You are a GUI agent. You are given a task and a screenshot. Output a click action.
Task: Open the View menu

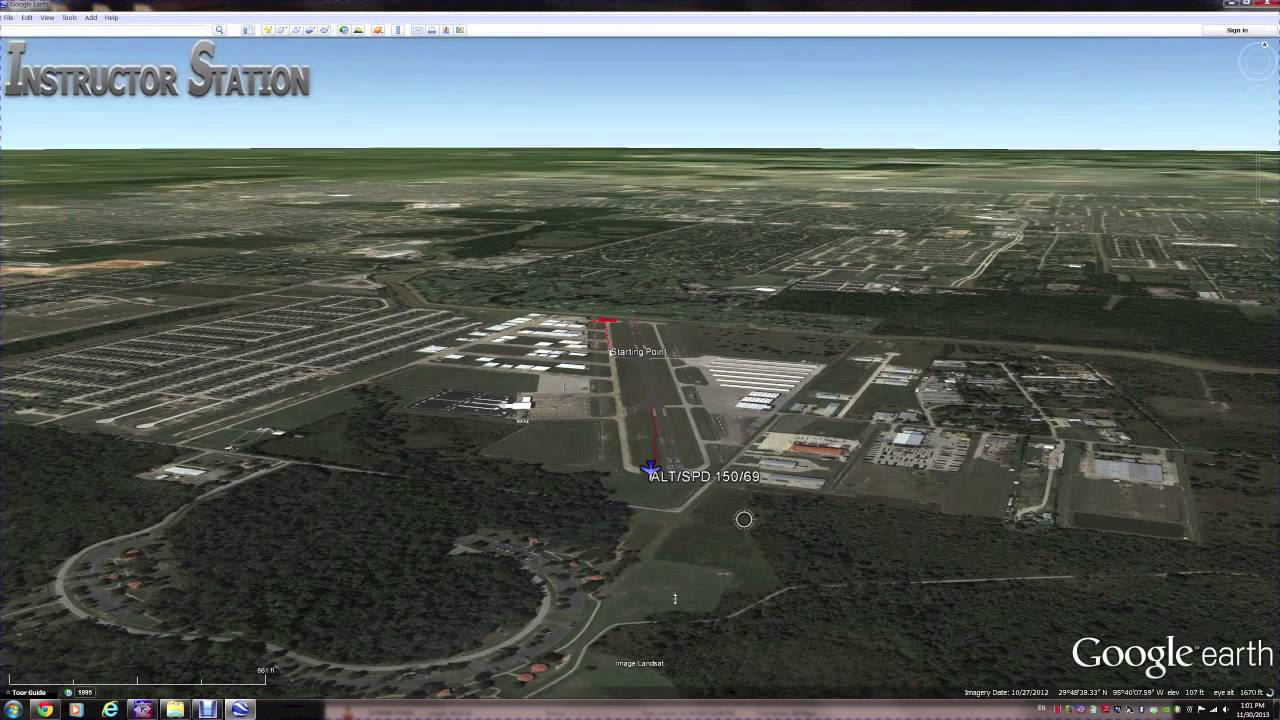(47, 18)
